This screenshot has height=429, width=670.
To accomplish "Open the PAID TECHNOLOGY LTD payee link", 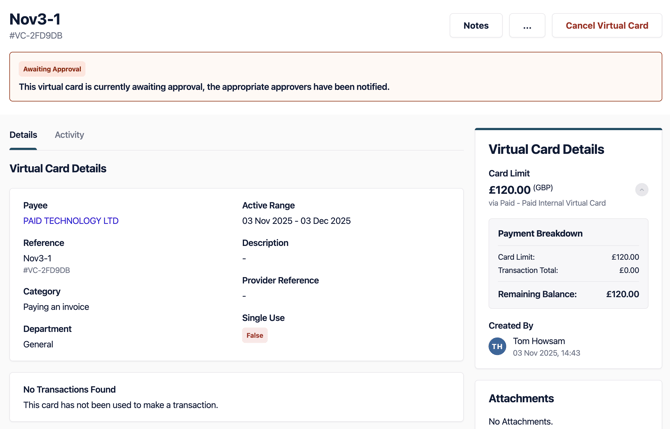I will (71, 221).
